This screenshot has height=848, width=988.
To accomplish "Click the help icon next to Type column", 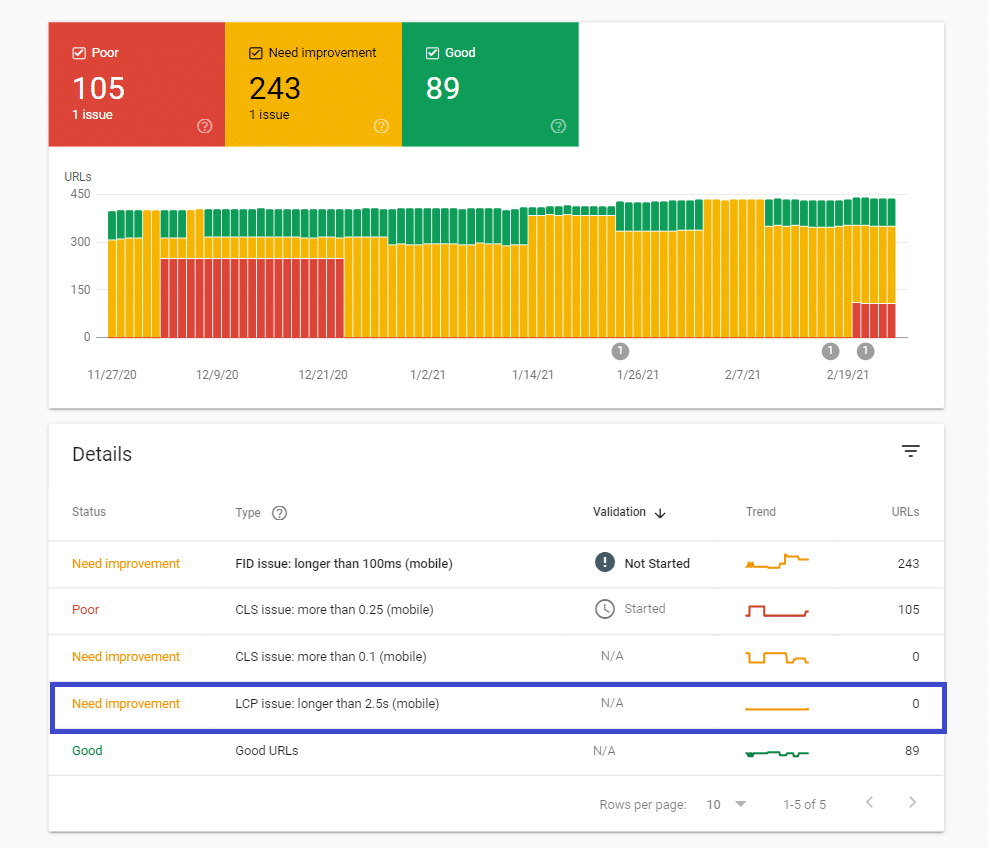I will [278, 512].
